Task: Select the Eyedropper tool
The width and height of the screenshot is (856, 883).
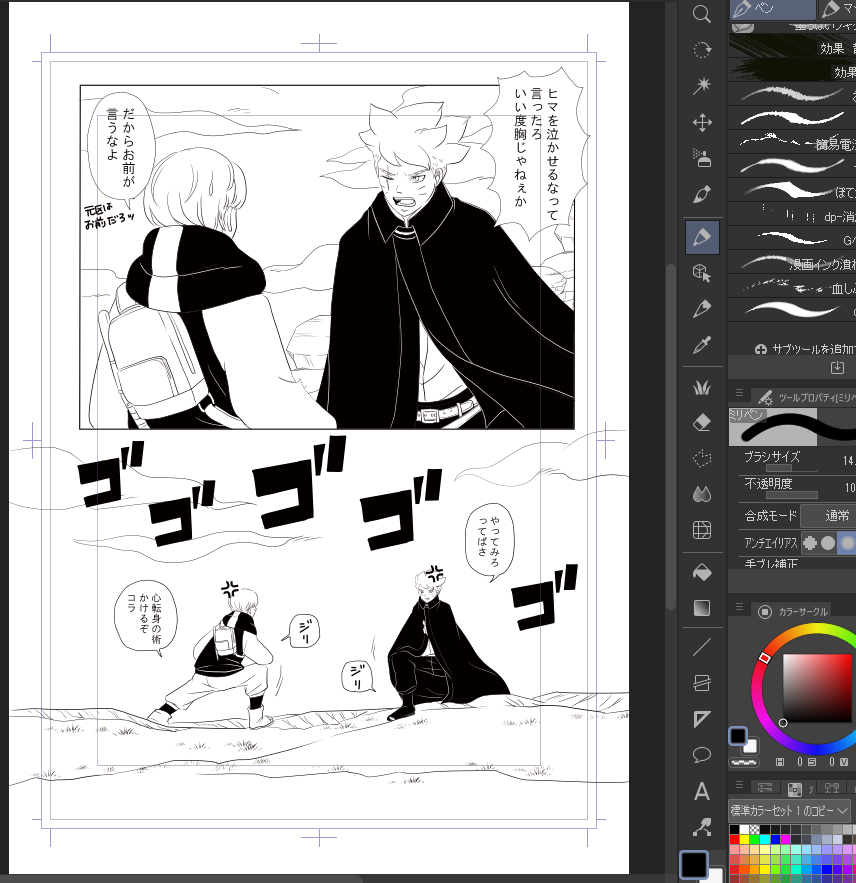Action: tap(702, 345)
